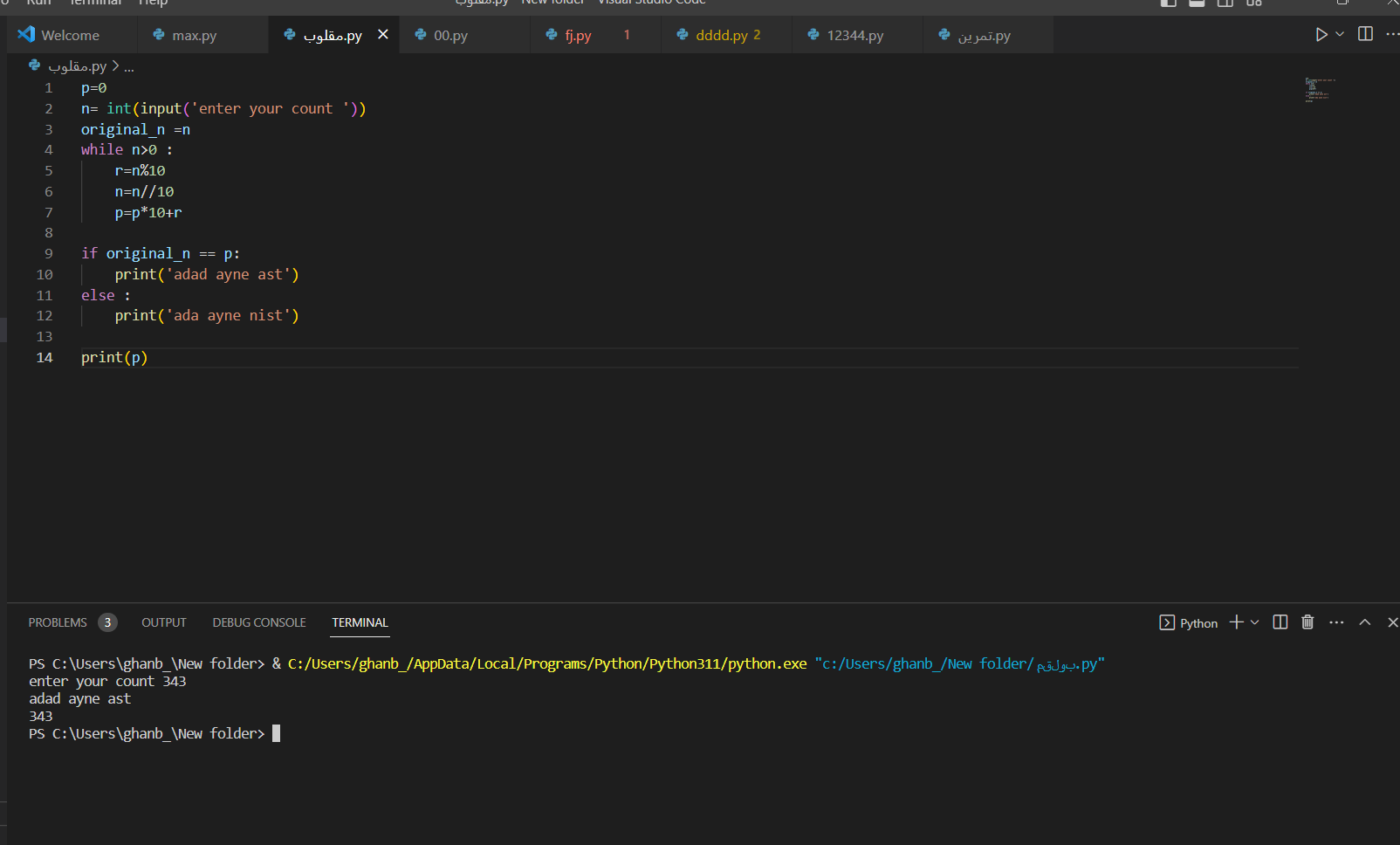Click the VS Code logo on the Welcome tab
1400x845 pixels.
pos(26,35)
